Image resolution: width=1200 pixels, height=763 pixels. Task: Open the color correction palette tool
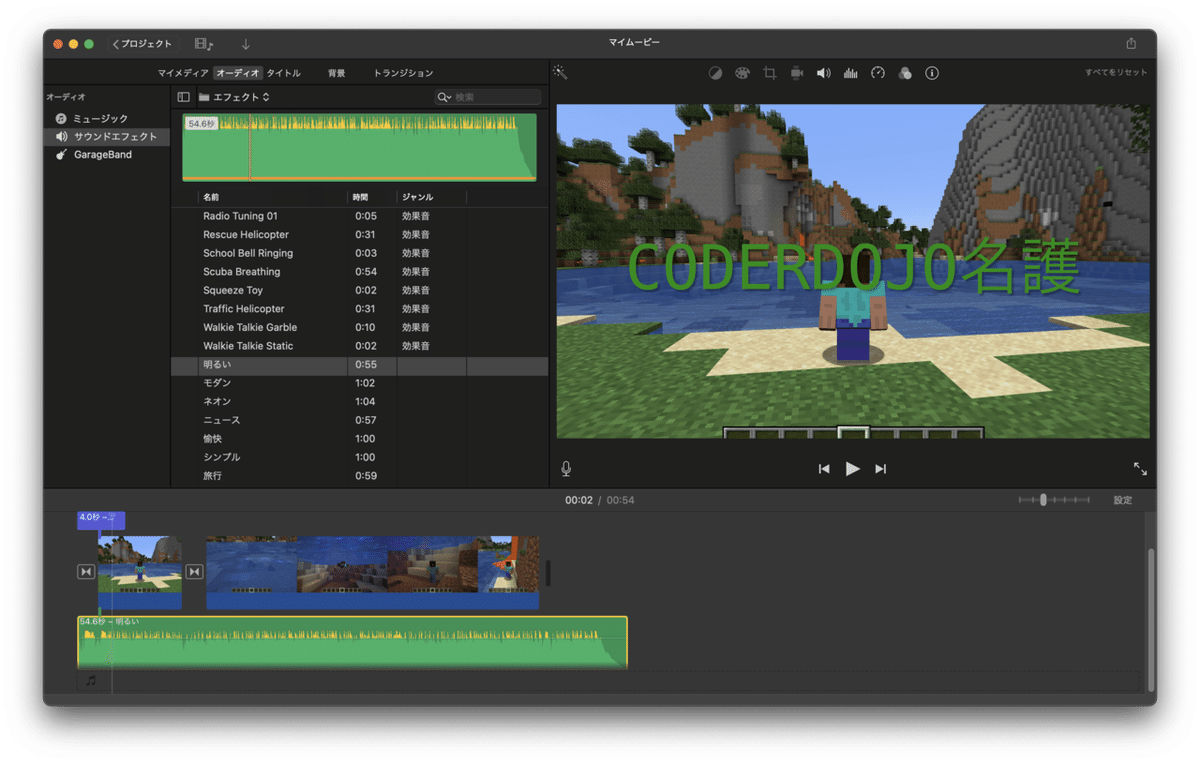click(x=742, y=73)
